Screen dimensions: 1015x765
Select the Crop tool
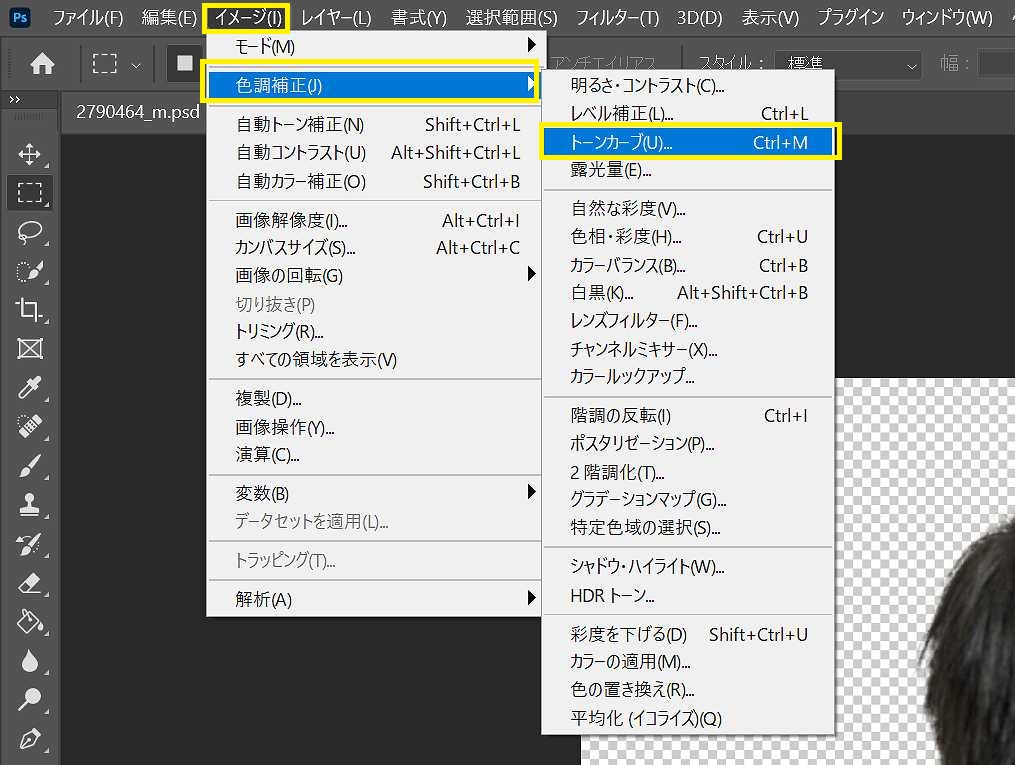click(x=30, y=310)
